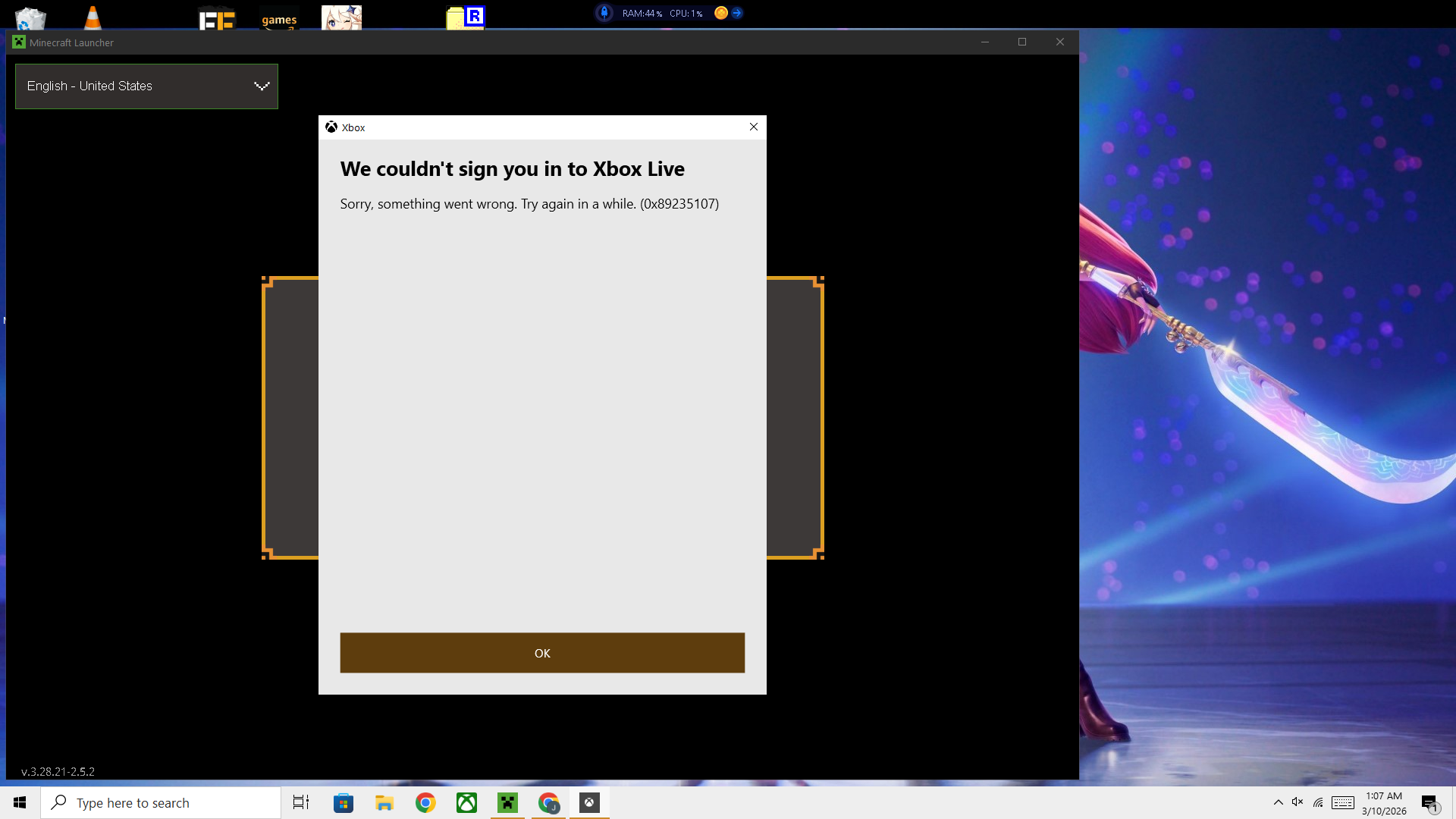This screenshot has width=1456, height=819.
Task: Launch Google Chrome from the taskbar
Action: [x=425, y=802]
